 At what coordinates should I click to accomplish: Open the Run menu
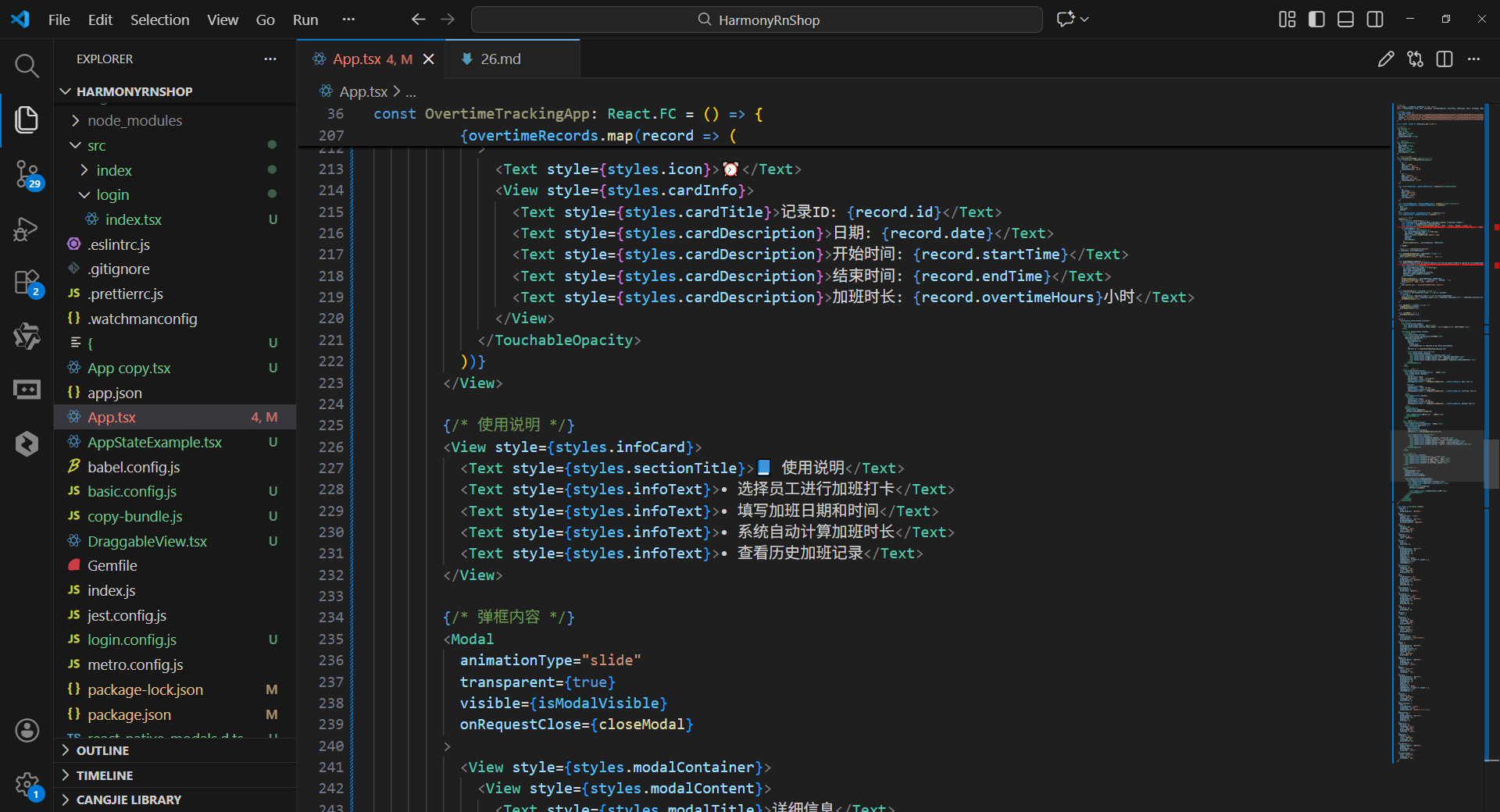point(305,20)
